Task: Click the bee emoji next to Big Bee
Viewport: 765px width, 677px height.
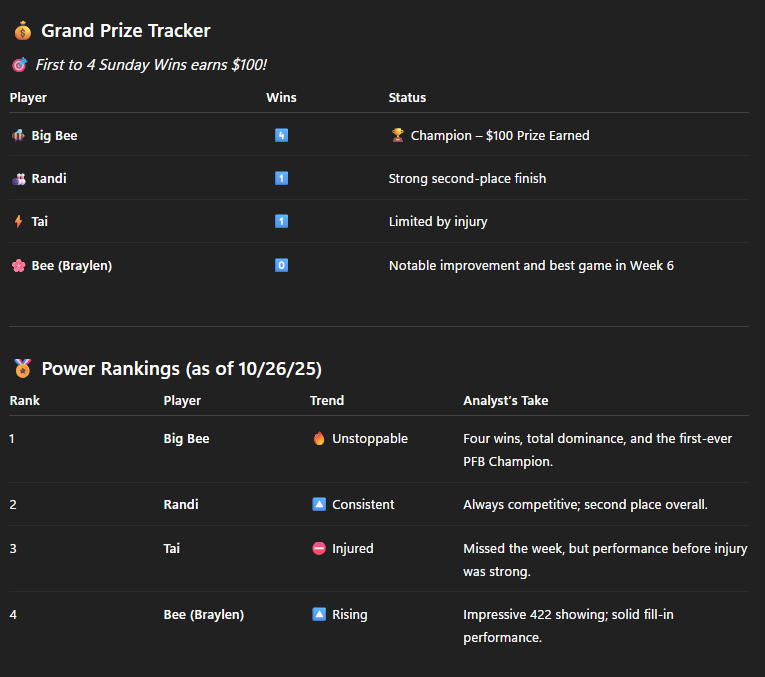Action: [18, 135]
